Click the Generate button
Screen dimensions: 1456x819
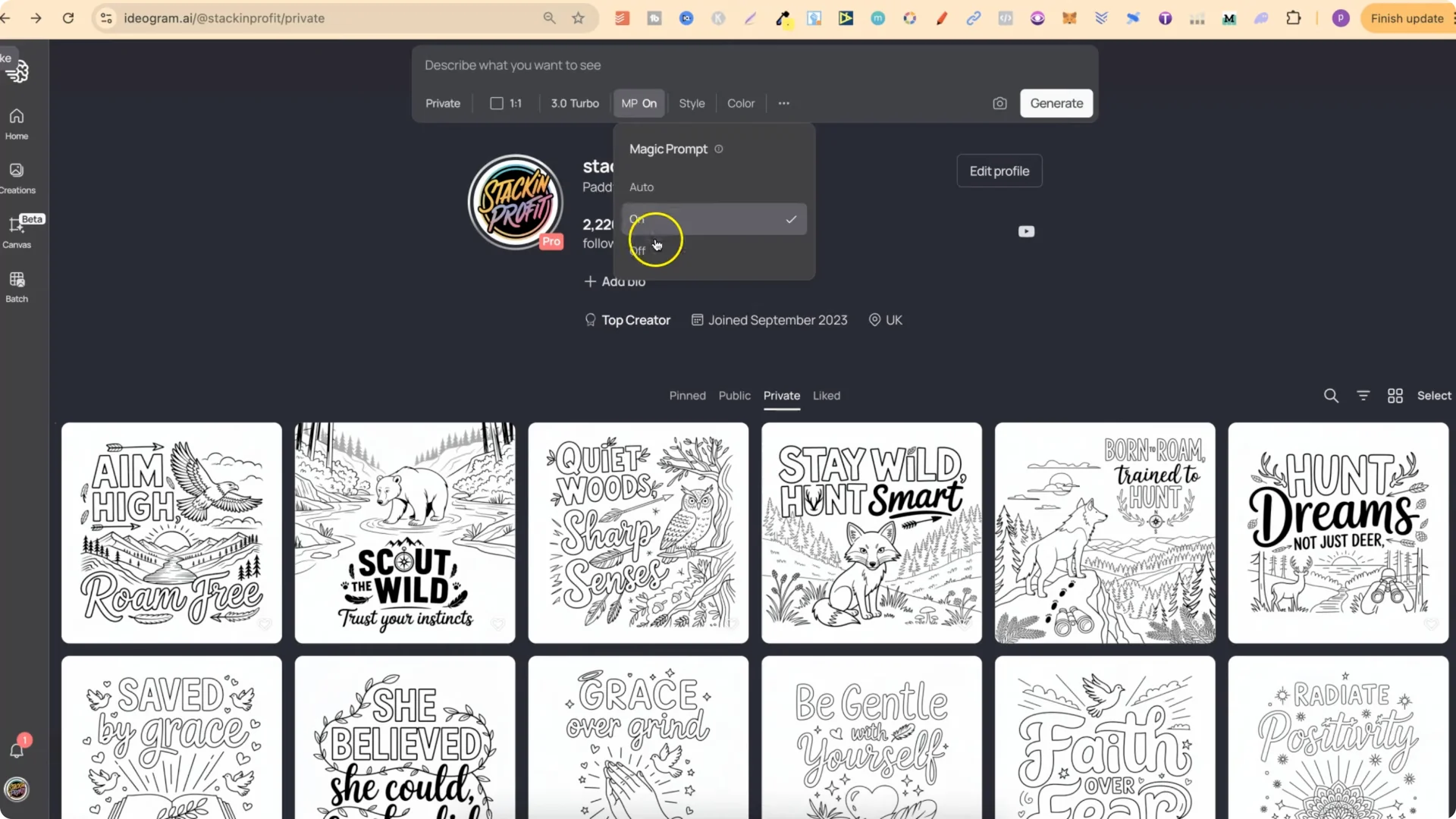coord(1056,103)
